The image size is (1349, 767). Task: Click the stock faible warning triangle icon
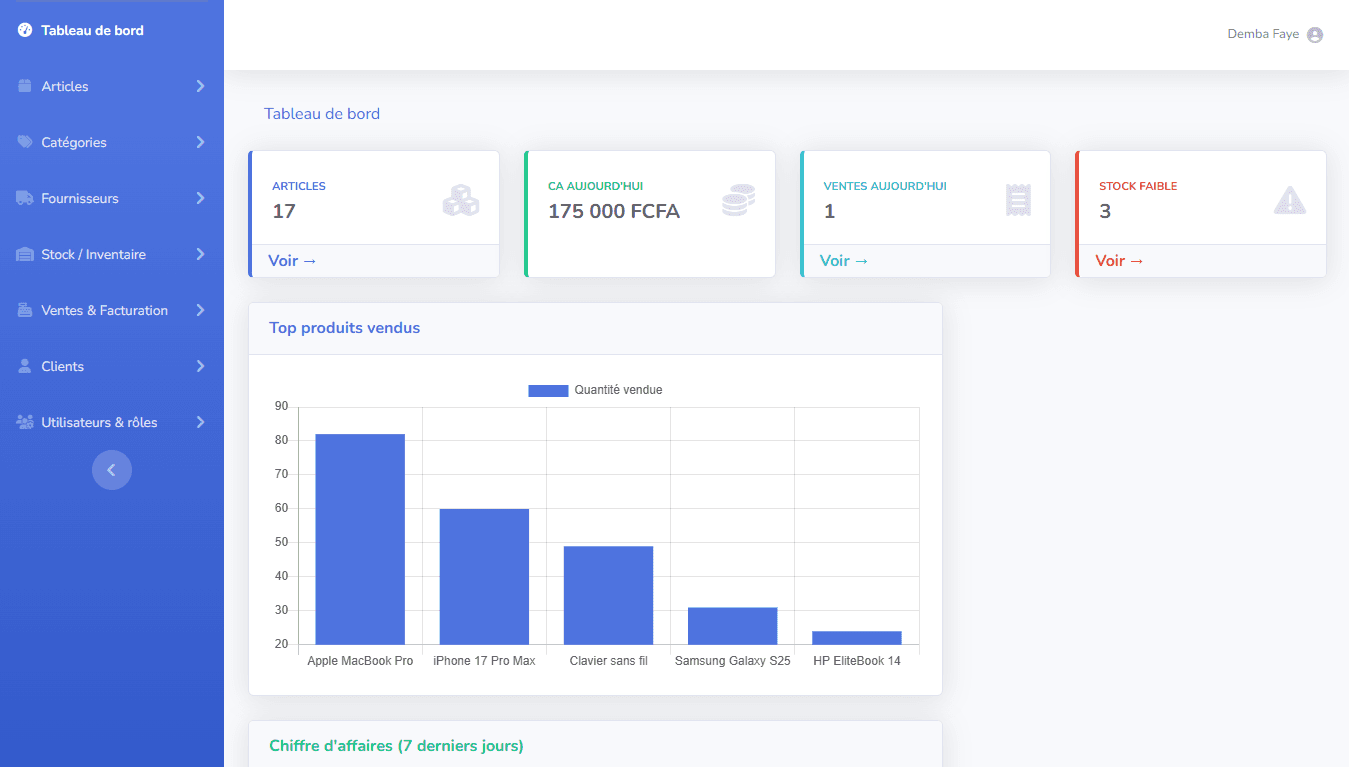[1289, 201]
